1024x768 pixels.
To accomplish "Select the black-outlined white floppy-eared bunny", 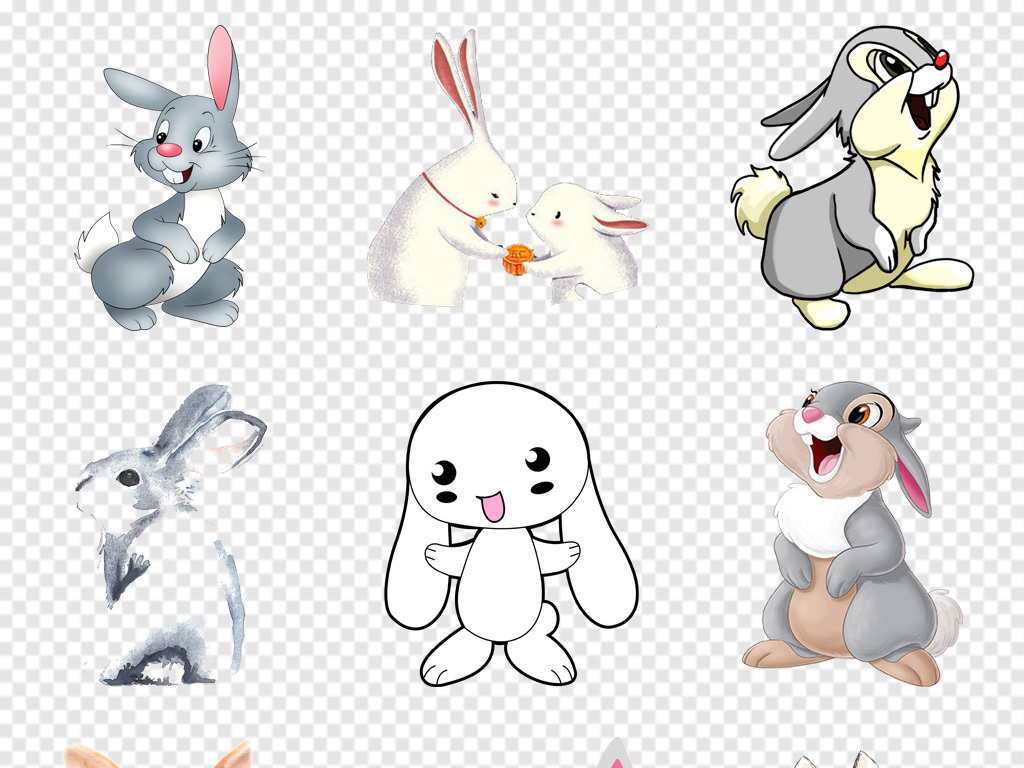I will click(511, 534).
